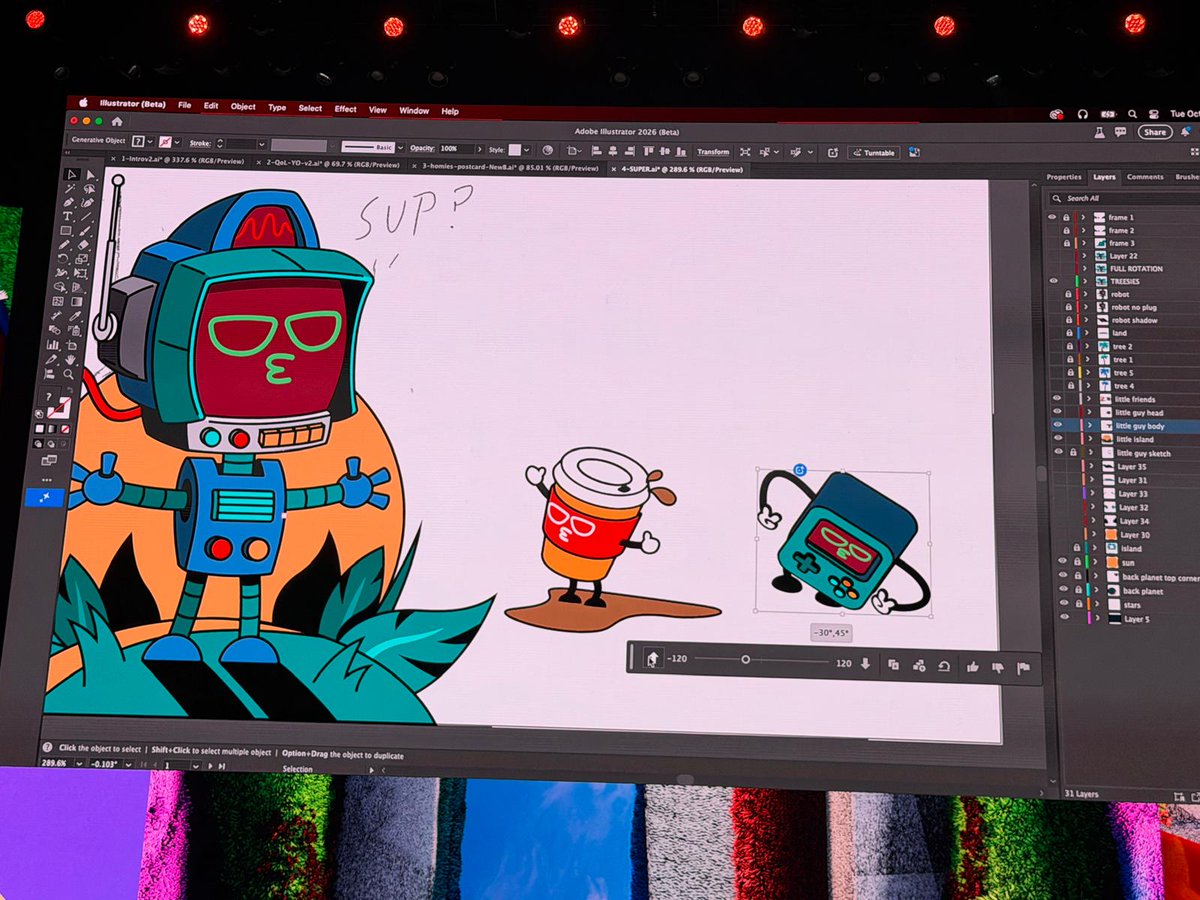Viewport: 1200px width, 900px height.
Task: Expand the little guy body layer
Action: (1092, 426)
